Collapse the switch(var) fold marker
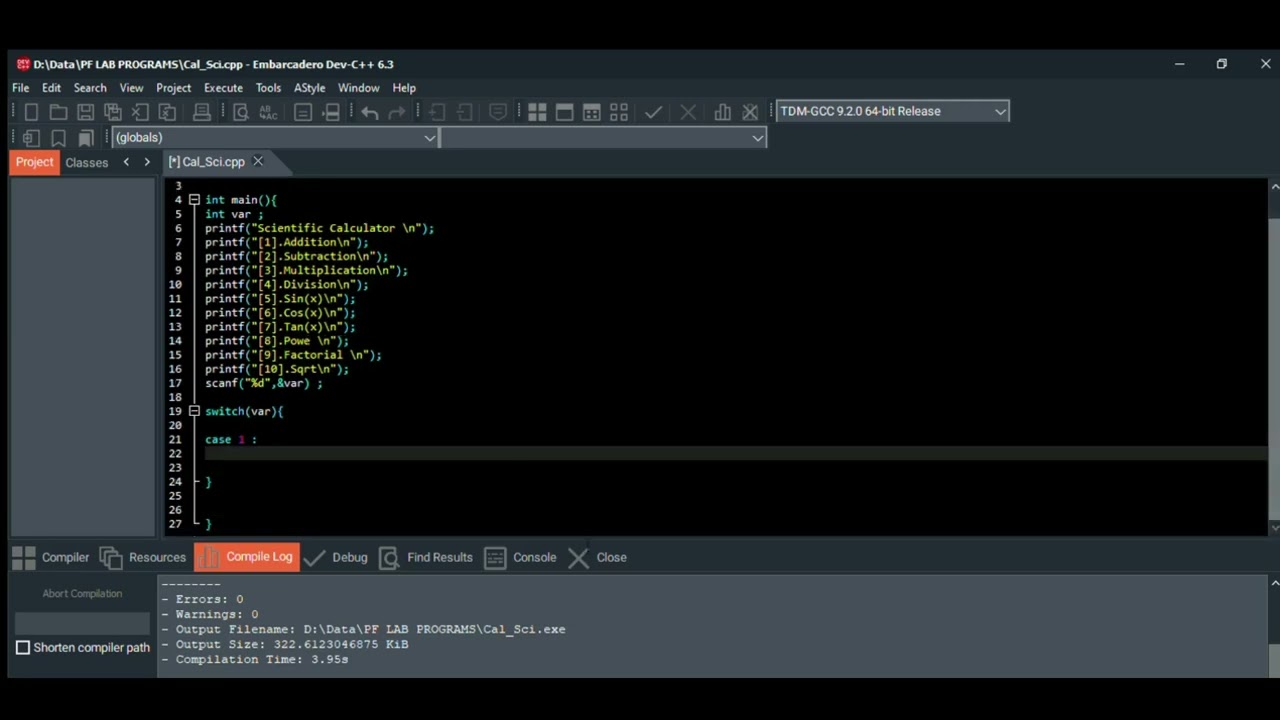This screenshot has width=1280, height=720. click(x=194, y=411)
